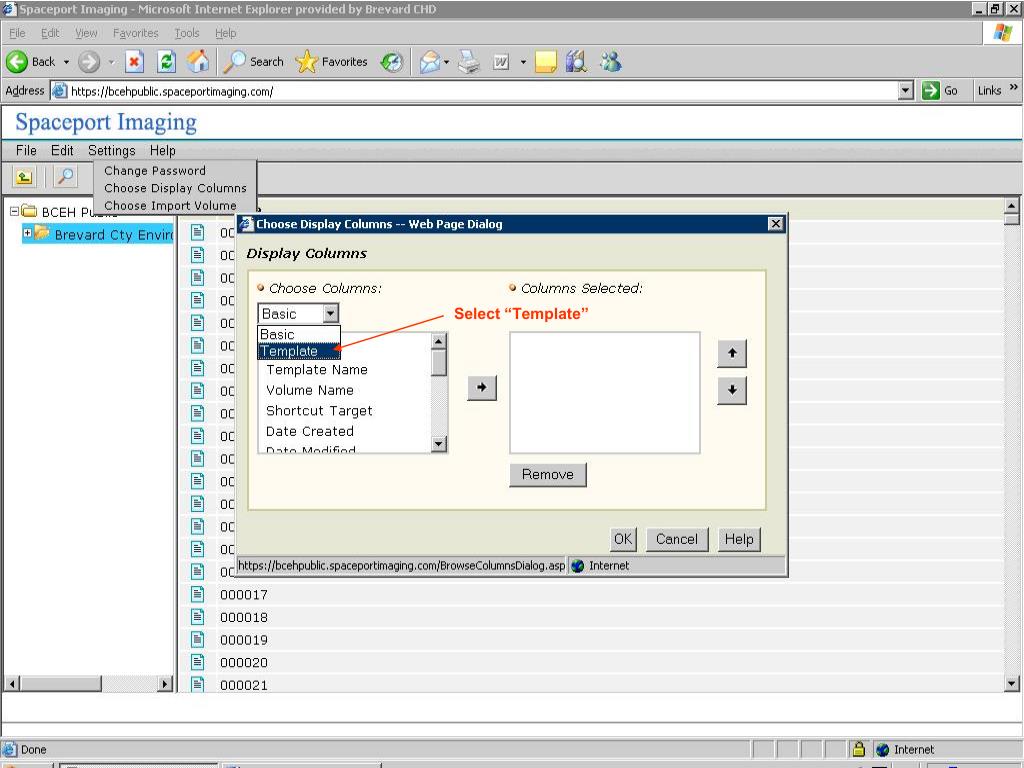
Task: Launch the Messenger icon in the toolbar
Action: tap(611, 62)
